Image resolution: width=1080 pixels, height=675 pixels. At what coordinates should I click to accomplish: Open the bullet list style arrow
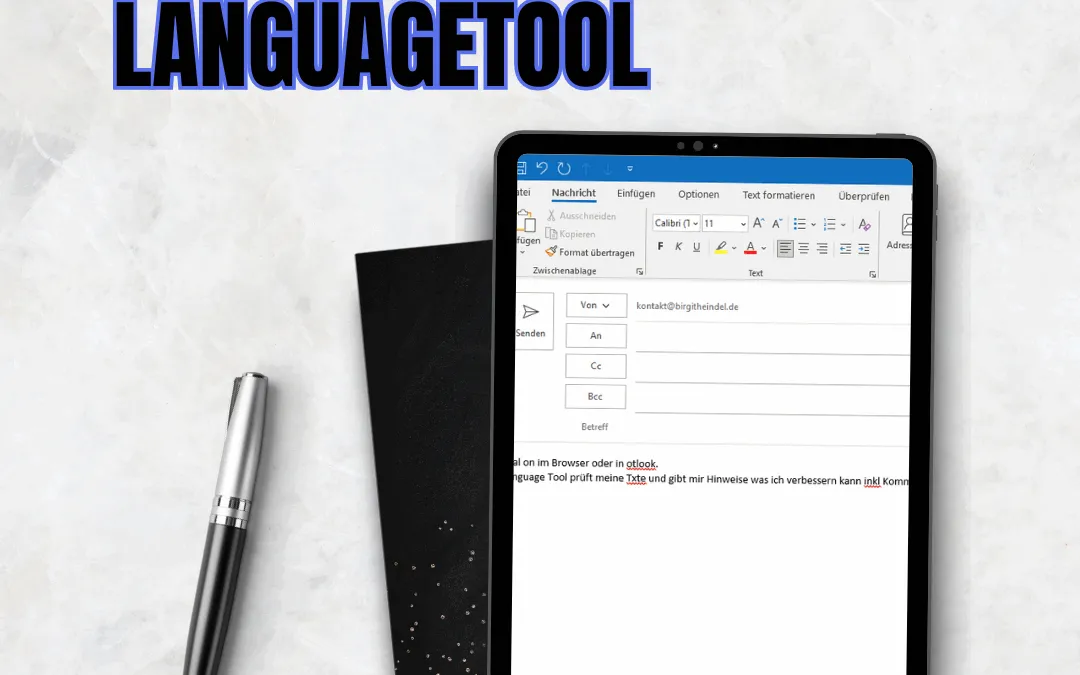coord(813,225)
